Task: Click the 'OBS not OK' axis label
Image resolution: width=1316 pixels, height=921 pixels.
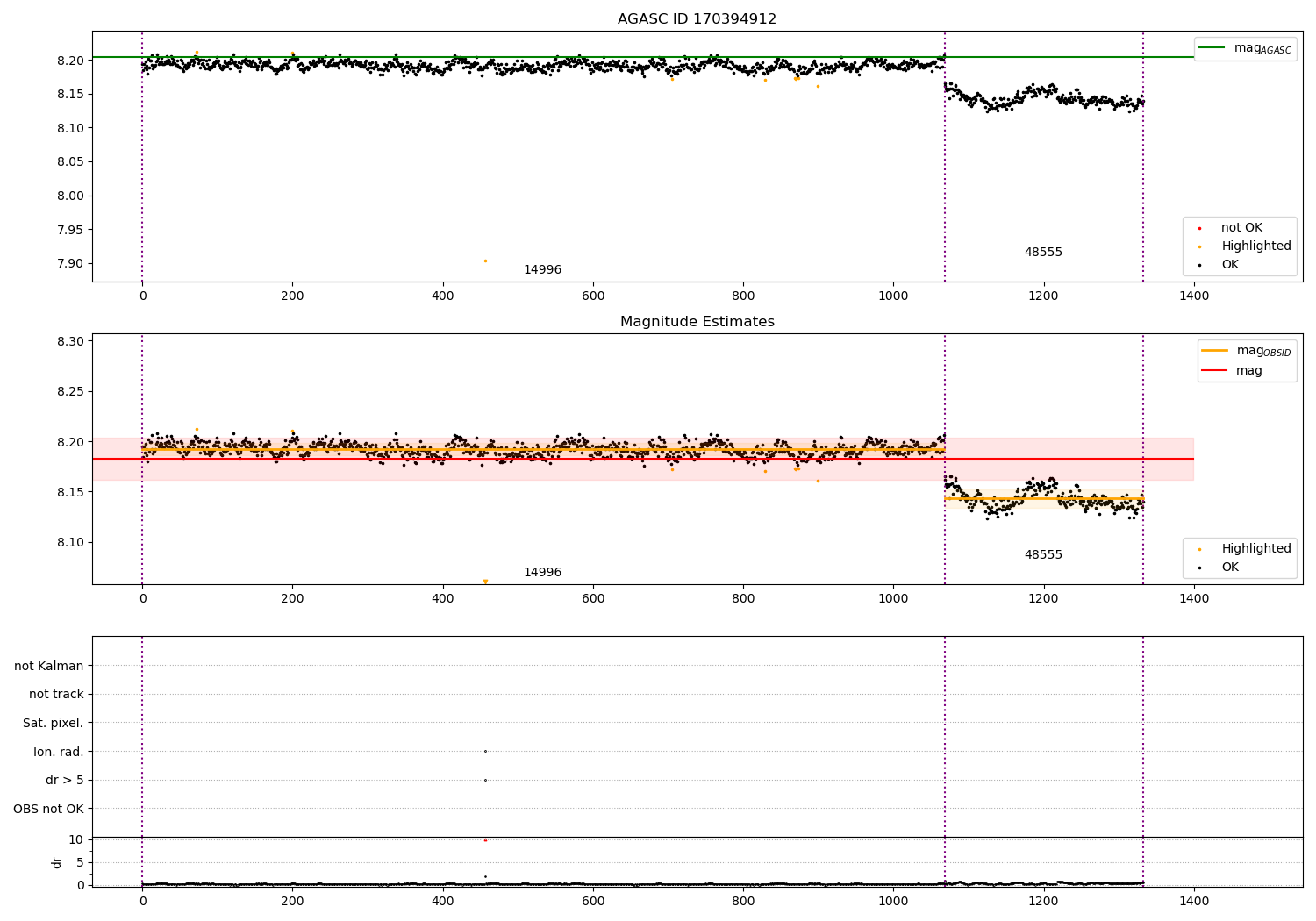Action: coord(48,810)
